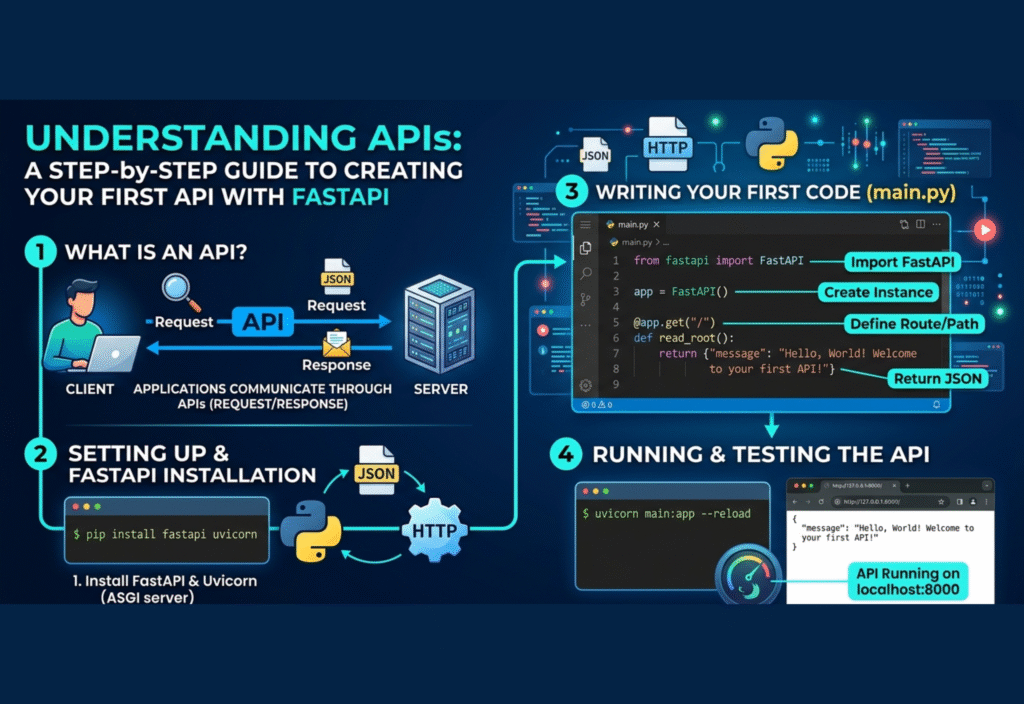Expand the main.py breadcrumb chevron
This screenshot has height=704, width=1024.
point(658,242)
